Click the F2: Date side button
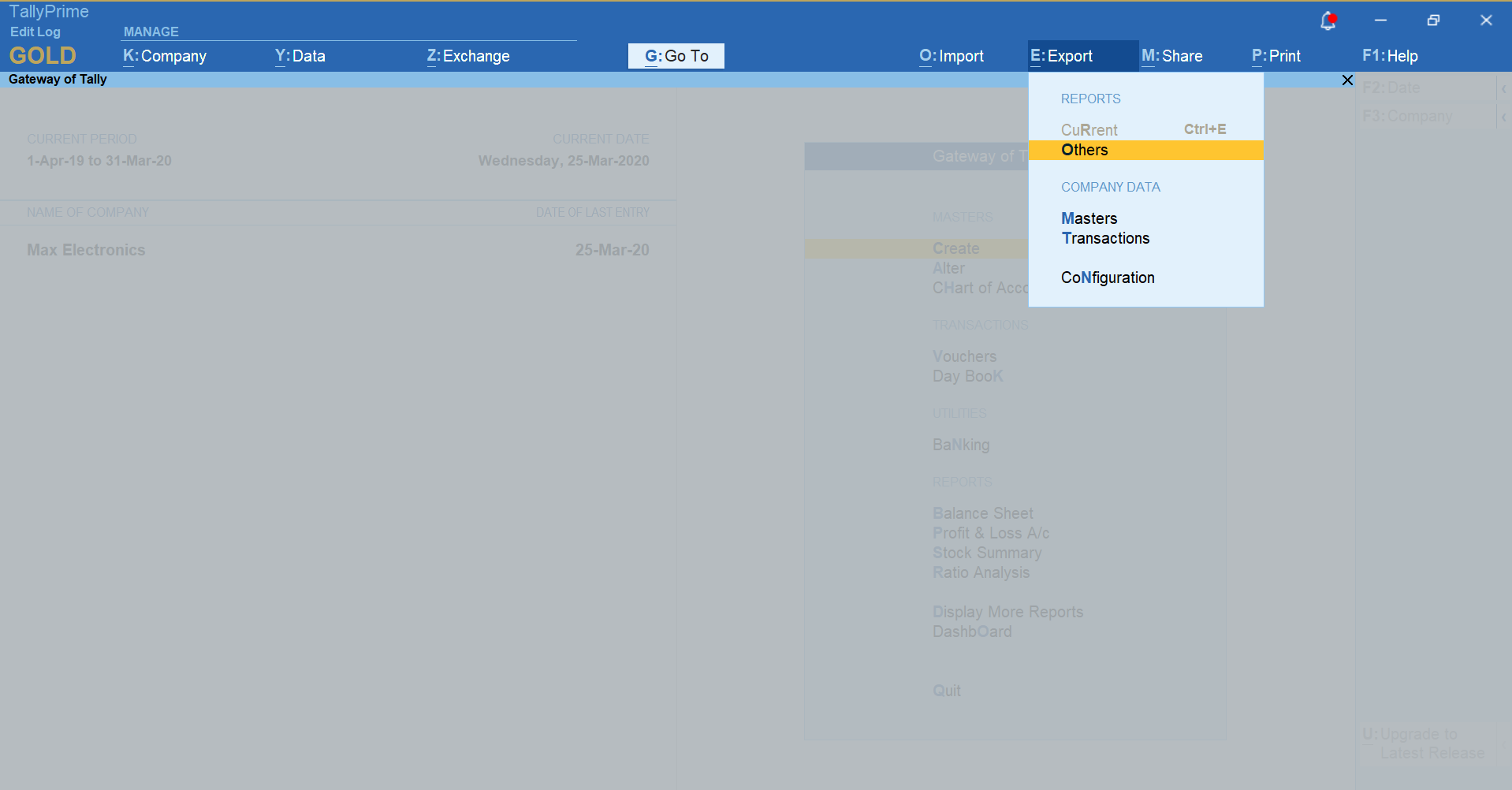1512x790 pixels. [1391, 88]
